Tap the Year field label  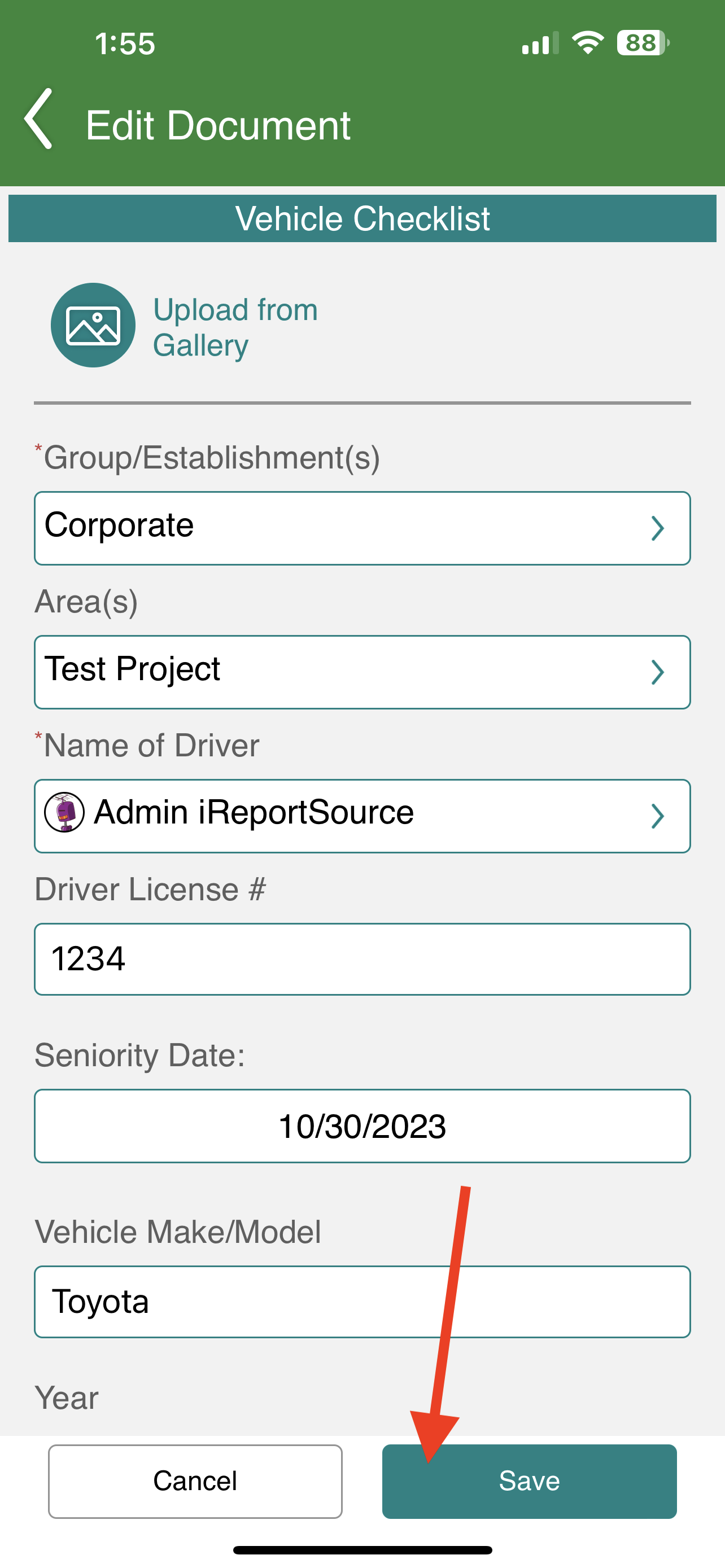tap(67, 1398)
